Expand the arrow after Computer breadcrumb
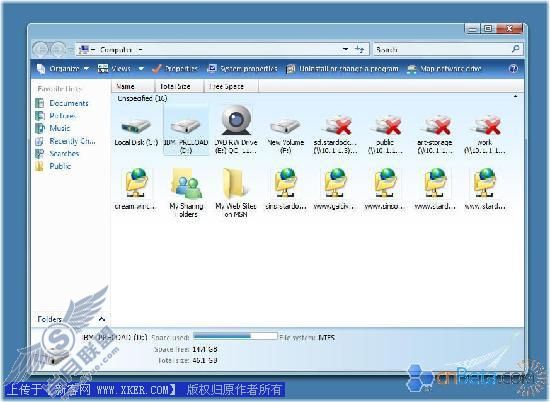 [140, 50]
